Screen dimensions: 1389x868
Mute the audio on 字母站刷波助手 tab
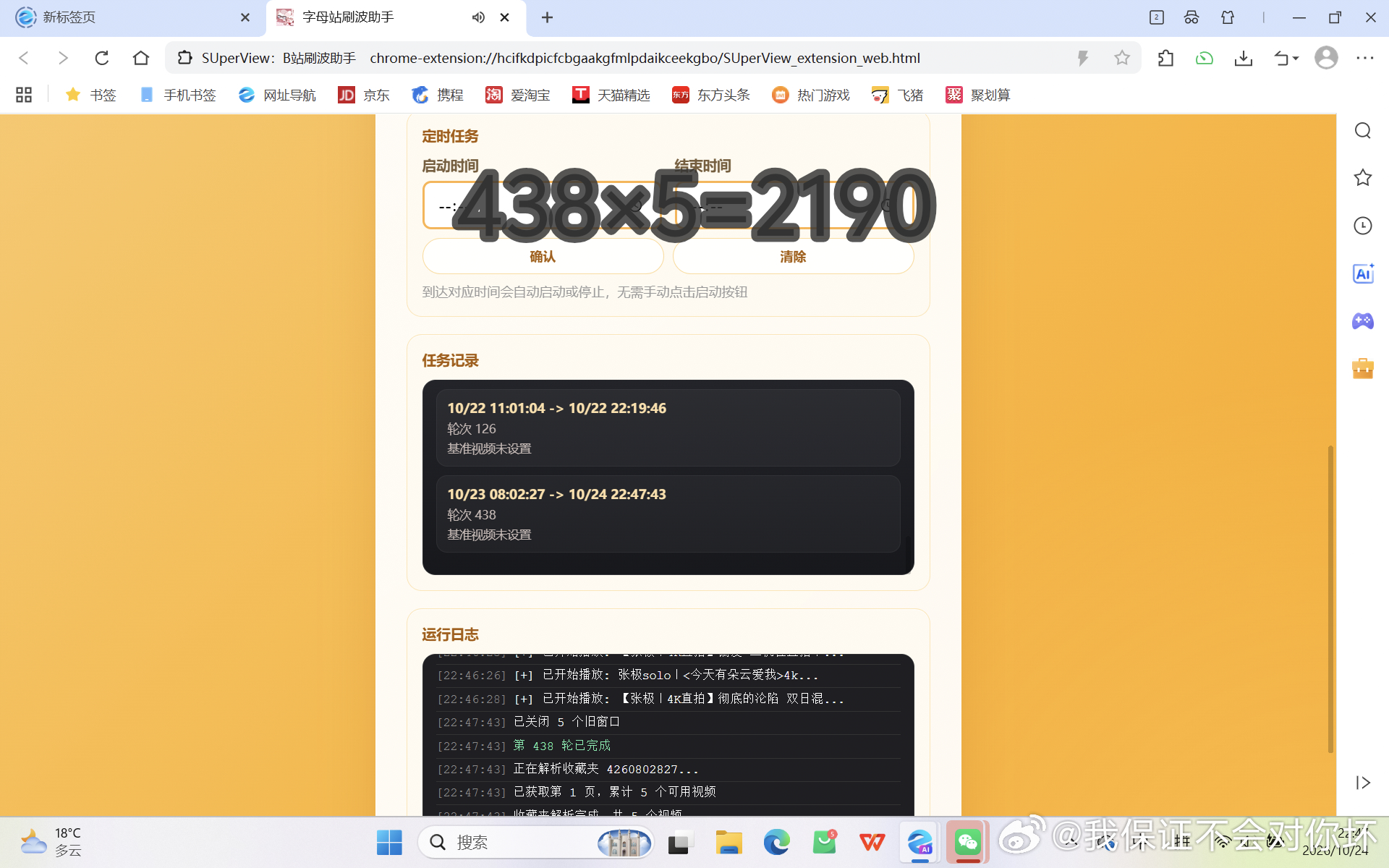pos(478,17)
